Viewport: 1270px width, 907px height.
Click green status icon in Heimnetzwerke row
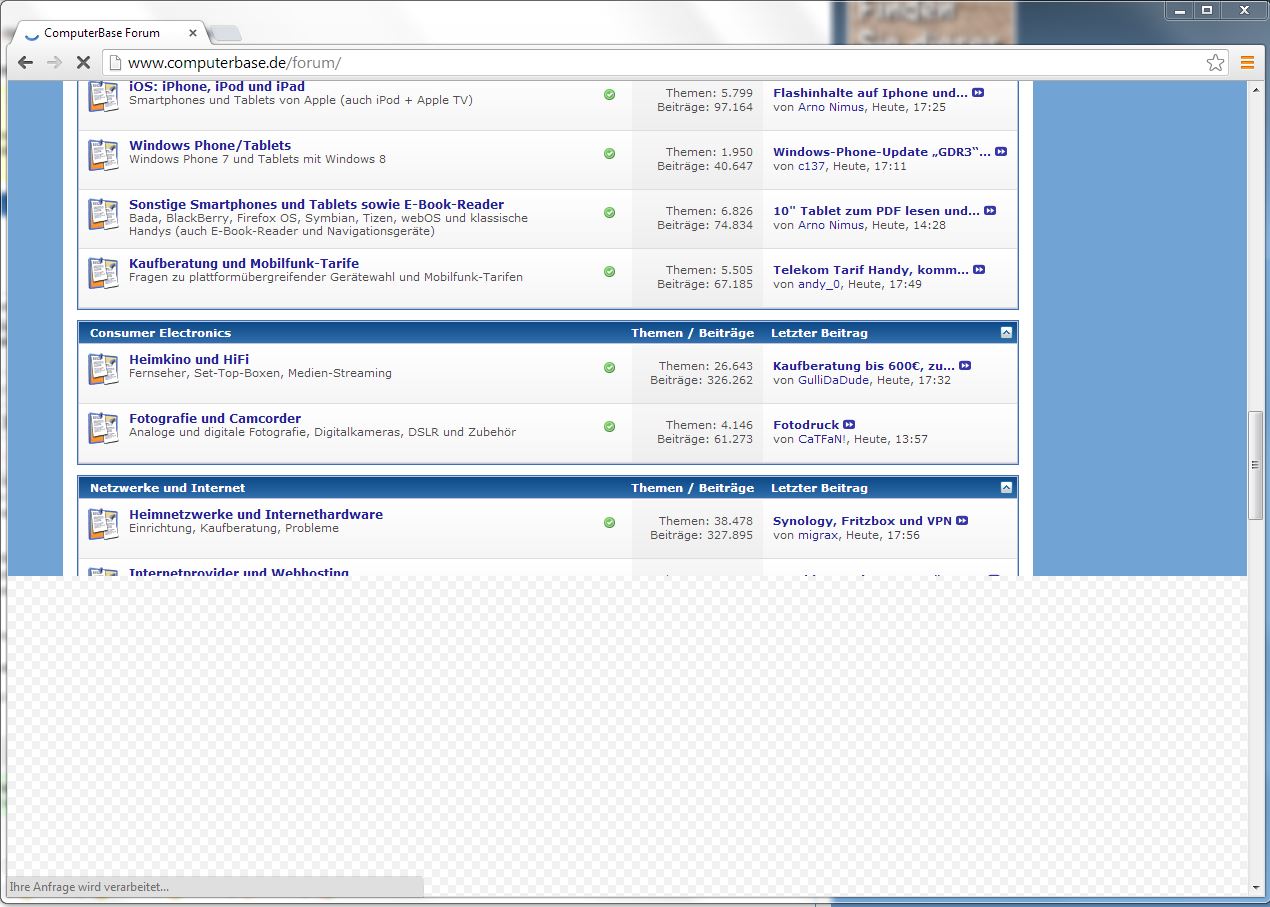[x=609, y=522]
